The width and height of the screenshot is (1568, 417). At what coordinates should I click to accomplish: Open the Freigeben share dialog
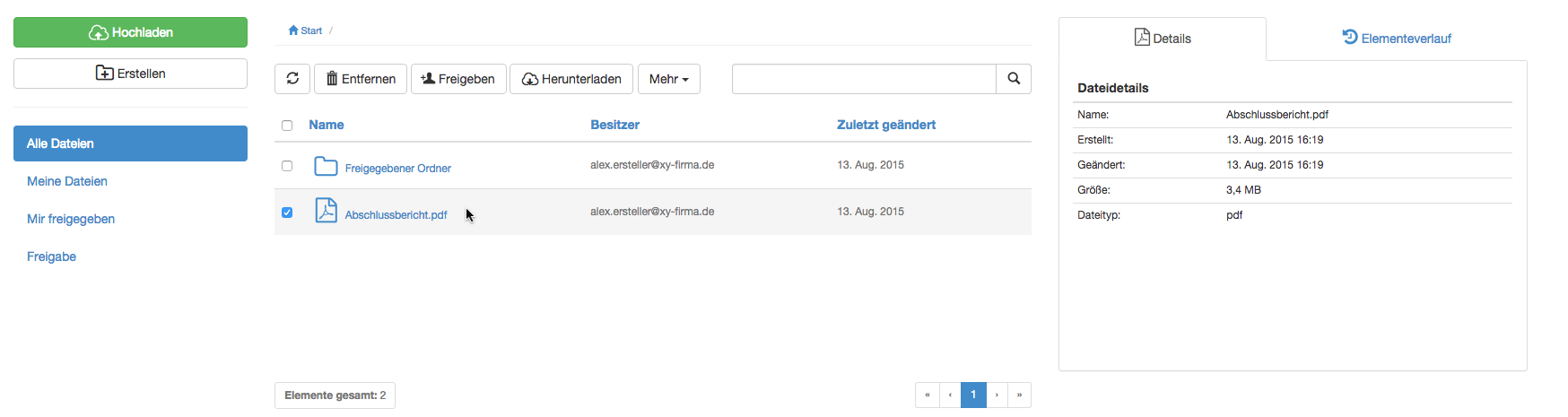click(458, 79)
